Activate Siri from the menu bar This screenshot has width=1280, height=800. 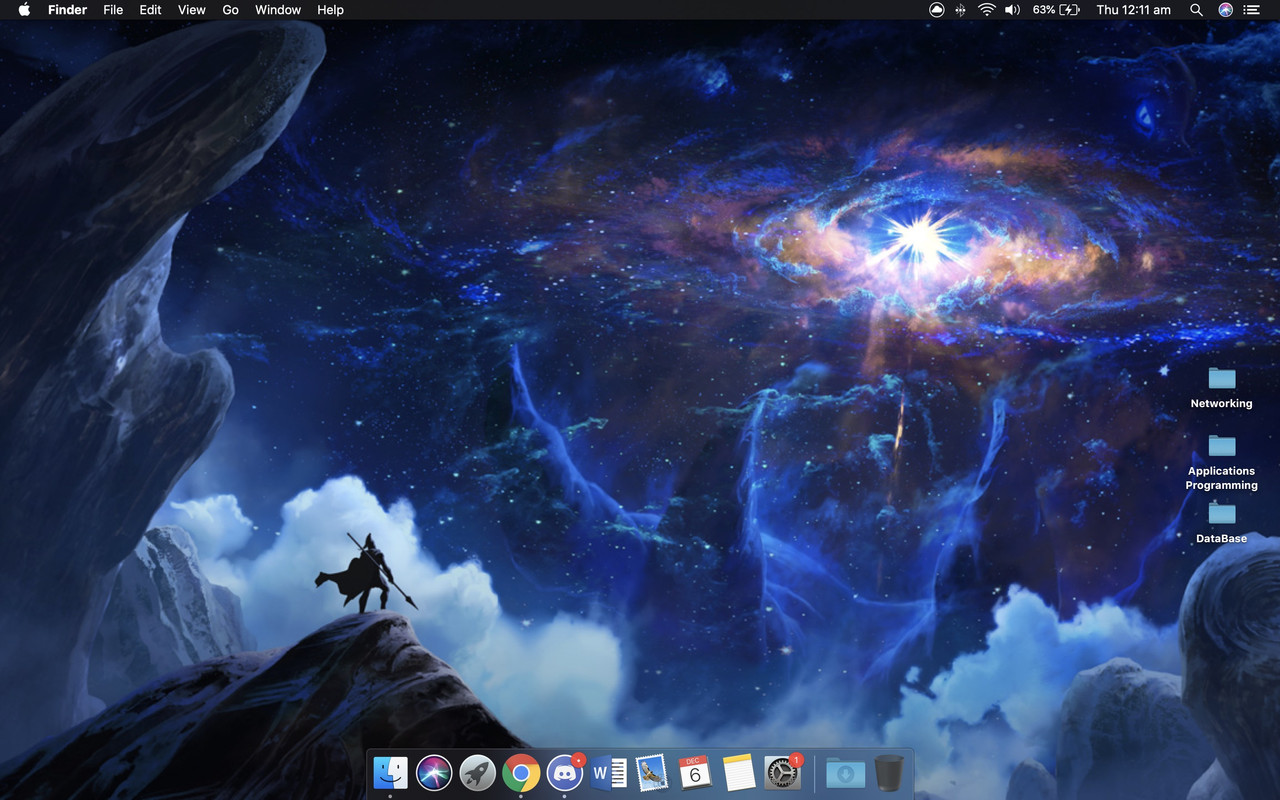1225,10
